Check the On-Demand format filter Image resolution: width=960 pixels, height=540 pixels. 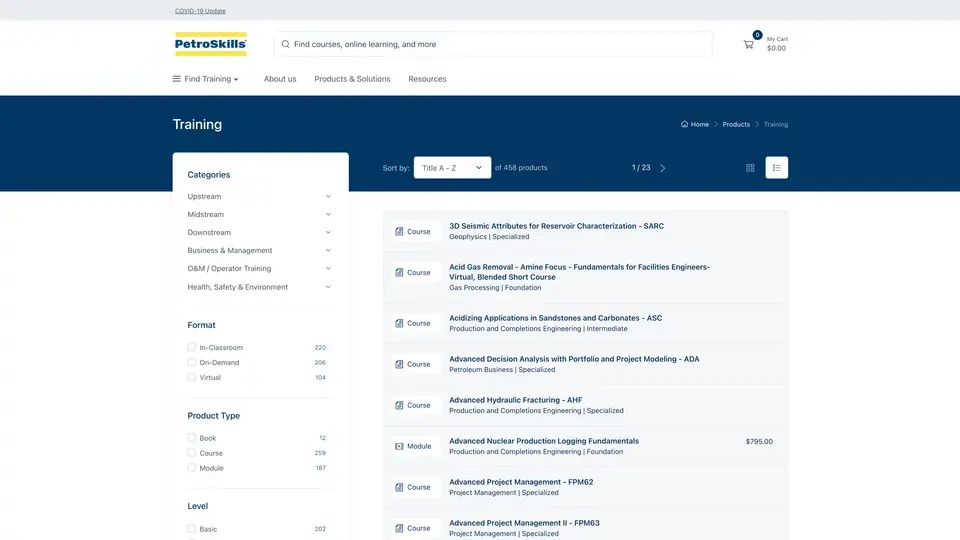click(x=192, y=362)
